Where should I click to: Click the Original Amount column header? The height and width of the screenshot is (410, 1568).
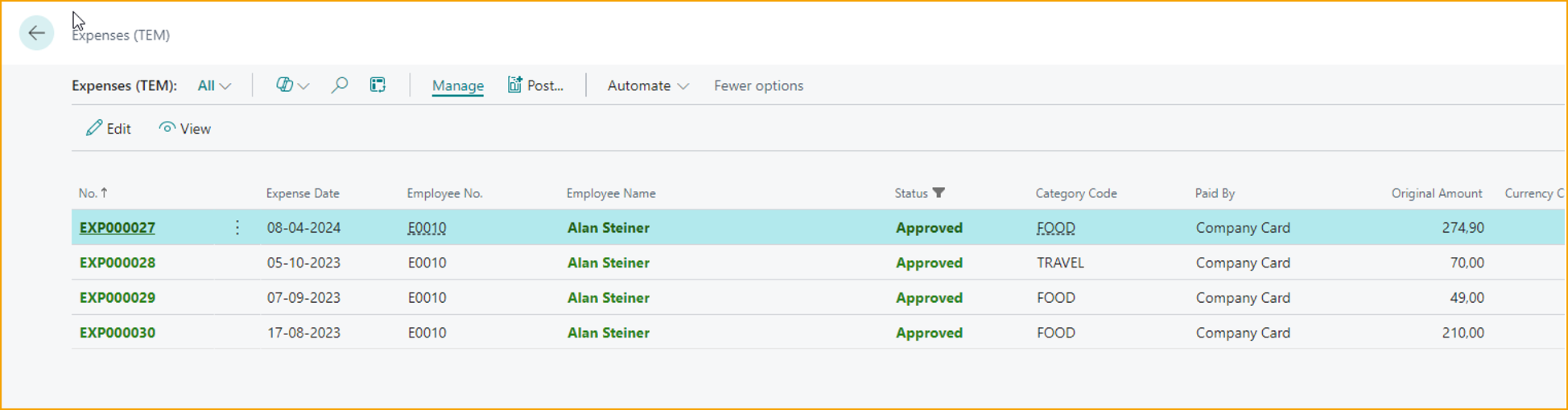pyautogui.click(x=1436, y=193)
